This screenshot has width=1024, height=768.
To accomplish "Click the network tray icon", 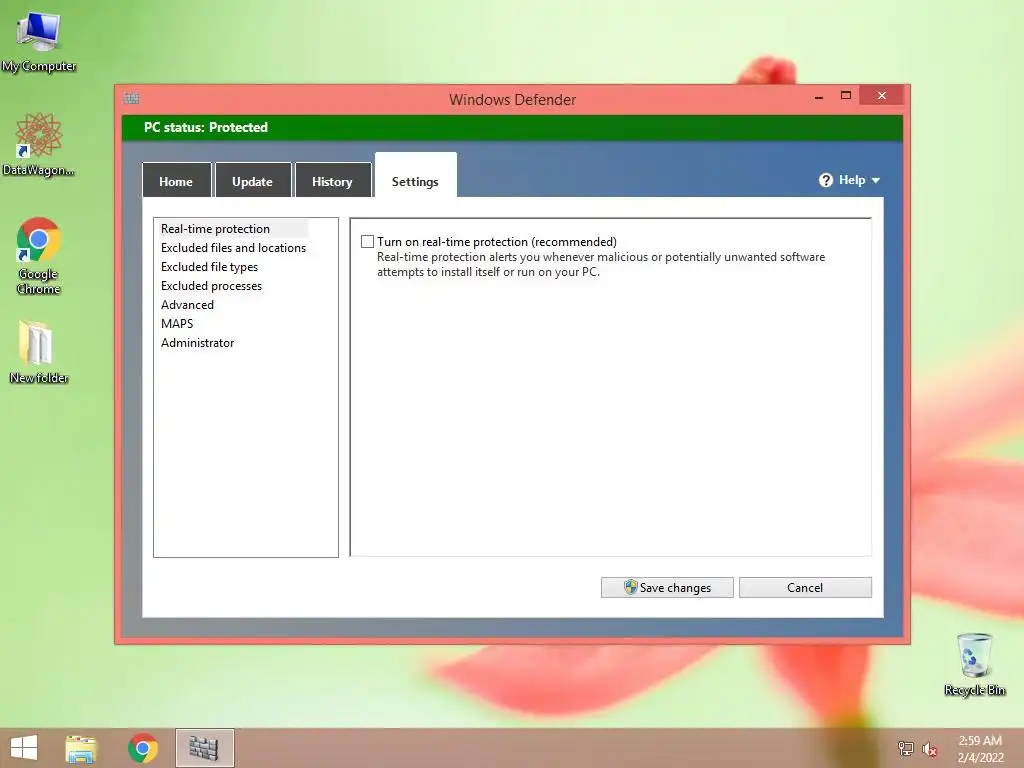I will 906,749.
